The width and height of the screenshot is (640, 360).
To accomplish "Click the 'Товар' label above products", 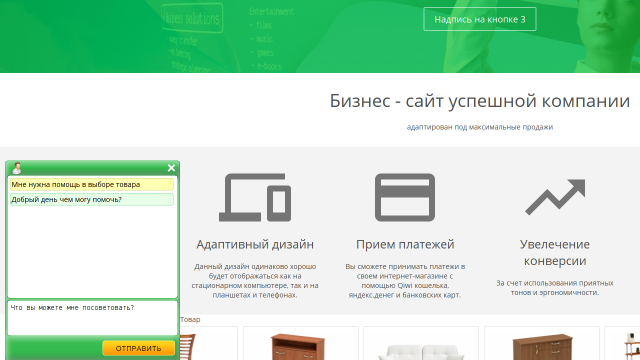I will 190,320.
